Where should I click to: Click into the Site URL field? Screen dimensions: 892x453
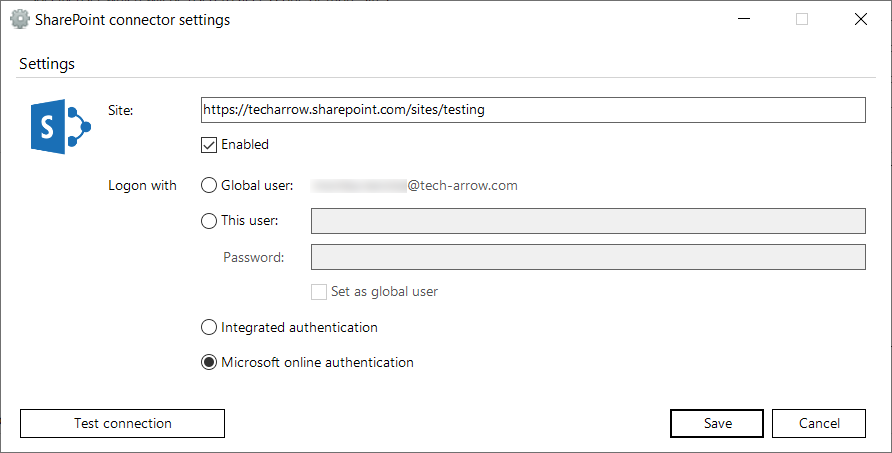click(533, 110)
